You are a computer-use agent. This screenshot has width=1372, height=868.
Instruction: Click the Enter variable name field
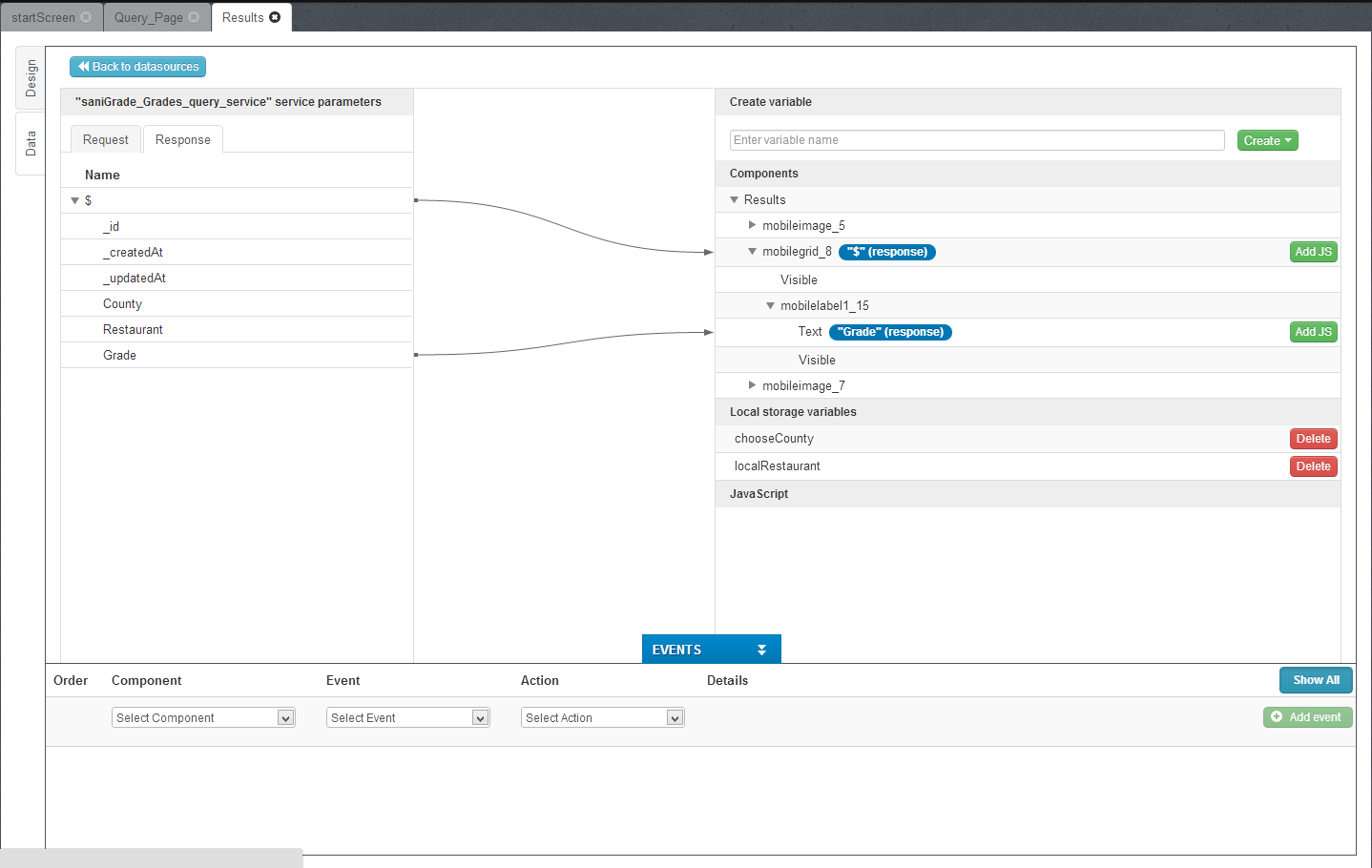tap(976, 140)
